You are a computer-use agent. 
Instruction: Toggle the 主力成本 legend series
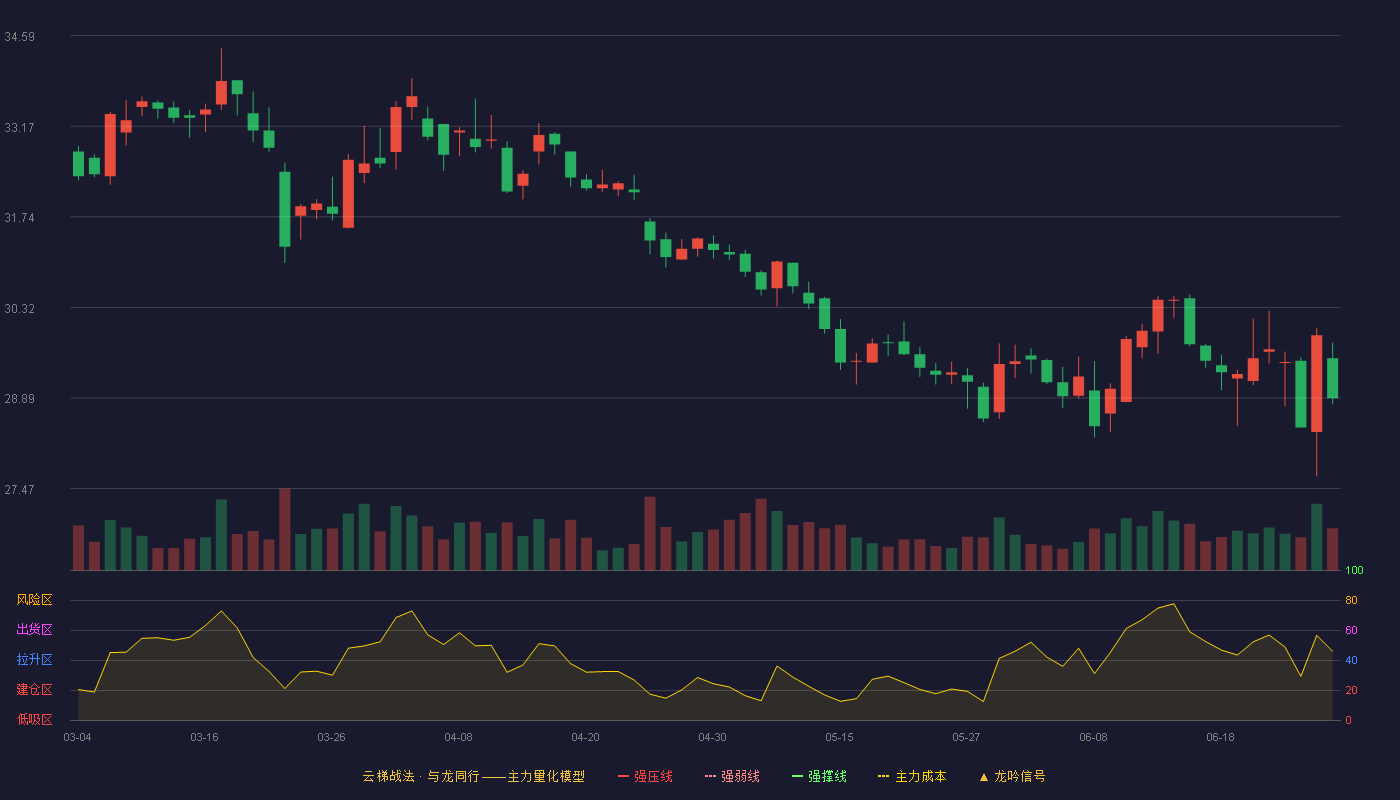coord(911,776)
